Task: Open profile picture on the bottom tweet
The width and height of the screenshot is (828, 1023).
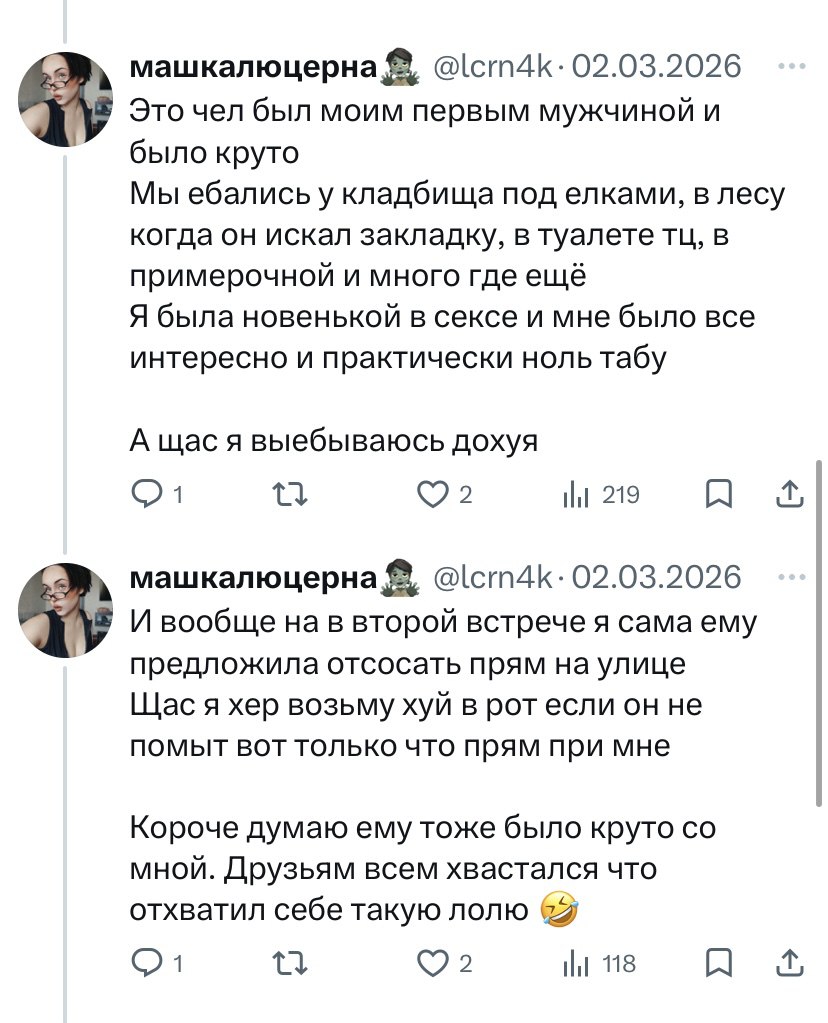Action: (67, 609)
